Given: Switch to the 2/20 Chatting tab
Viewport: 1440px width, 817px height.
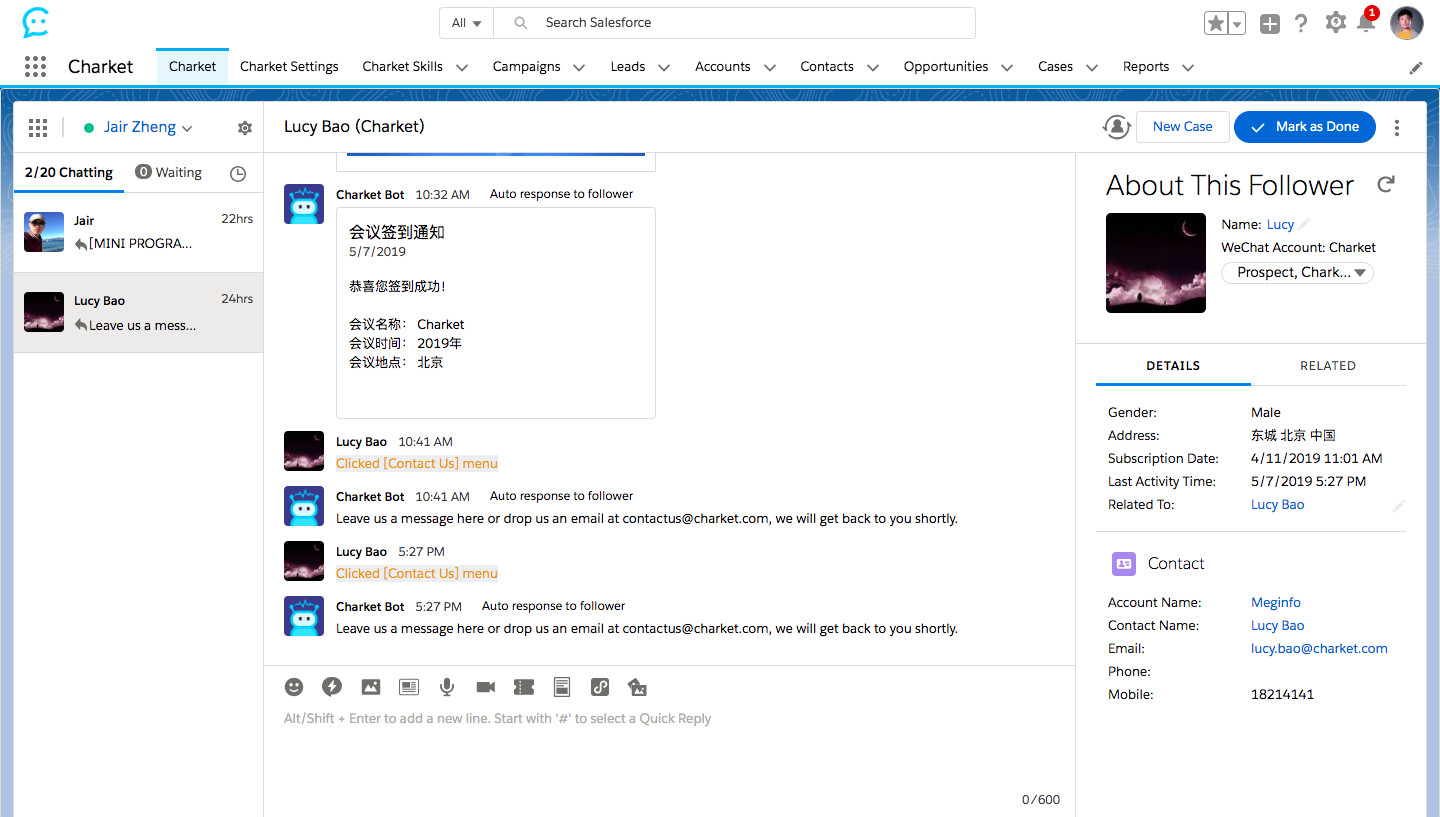Looking at the screenshot, I should (x=69, y=172).
